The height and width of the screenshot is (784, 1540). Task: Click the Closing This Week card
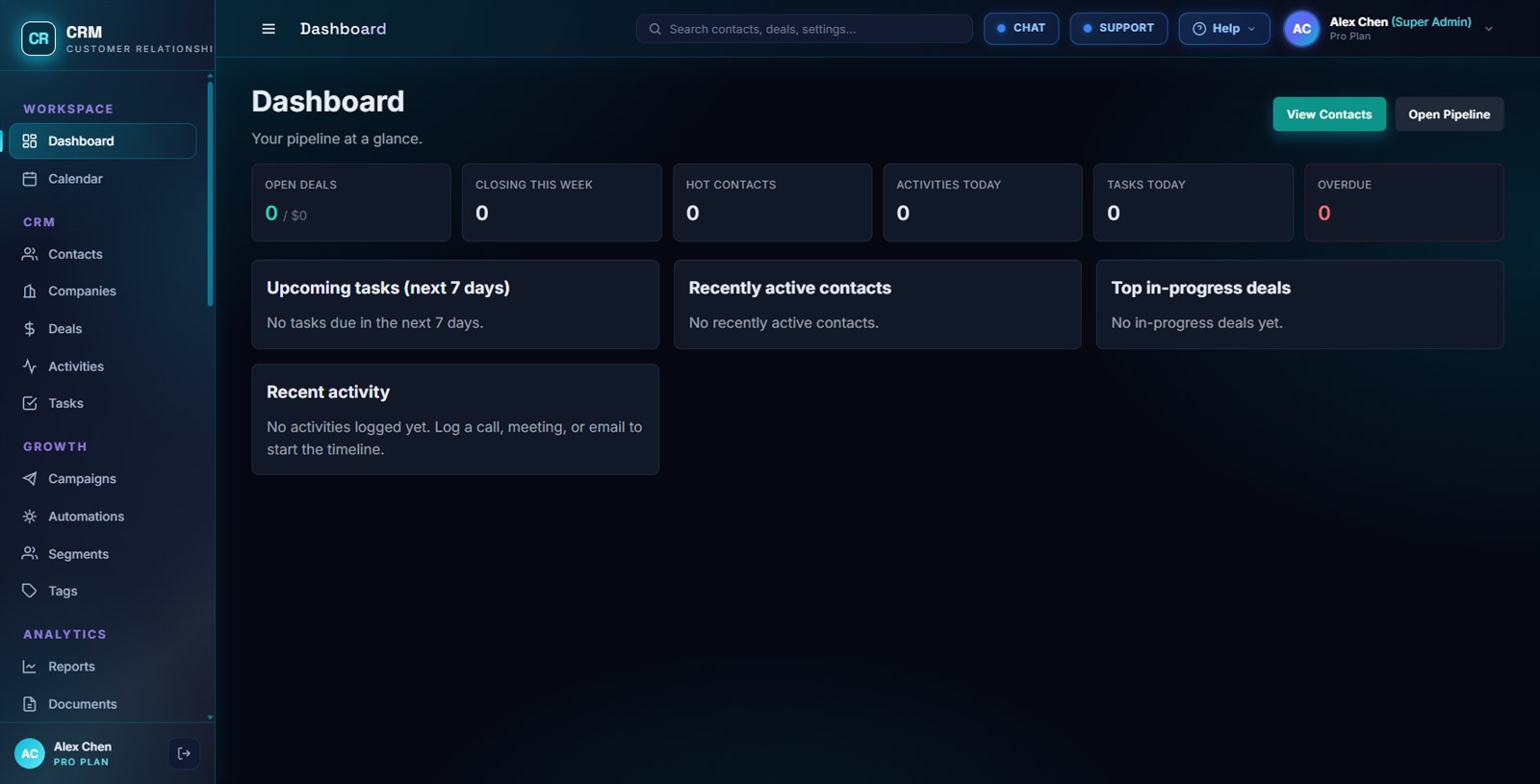pyautogui.click(x=561, y=202)
